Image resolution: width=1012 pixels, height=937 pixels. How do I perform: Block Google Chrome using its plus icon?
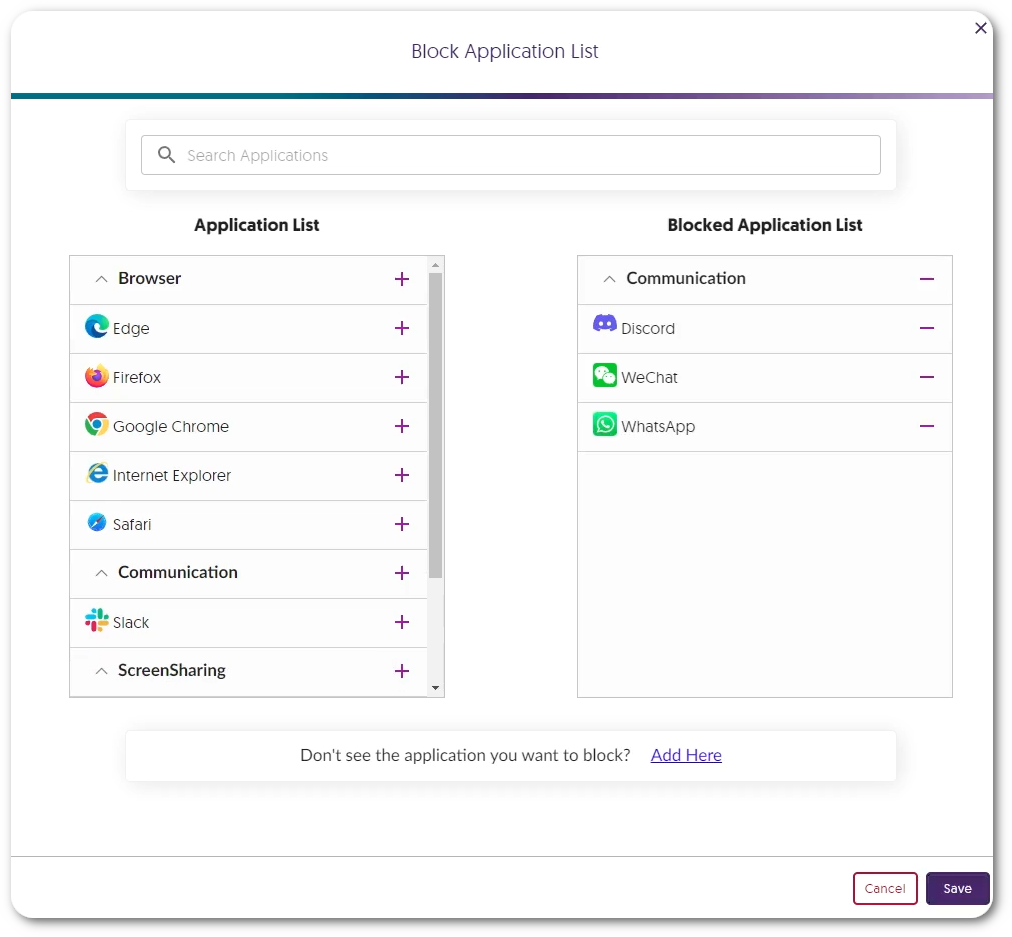click(402, 426)
